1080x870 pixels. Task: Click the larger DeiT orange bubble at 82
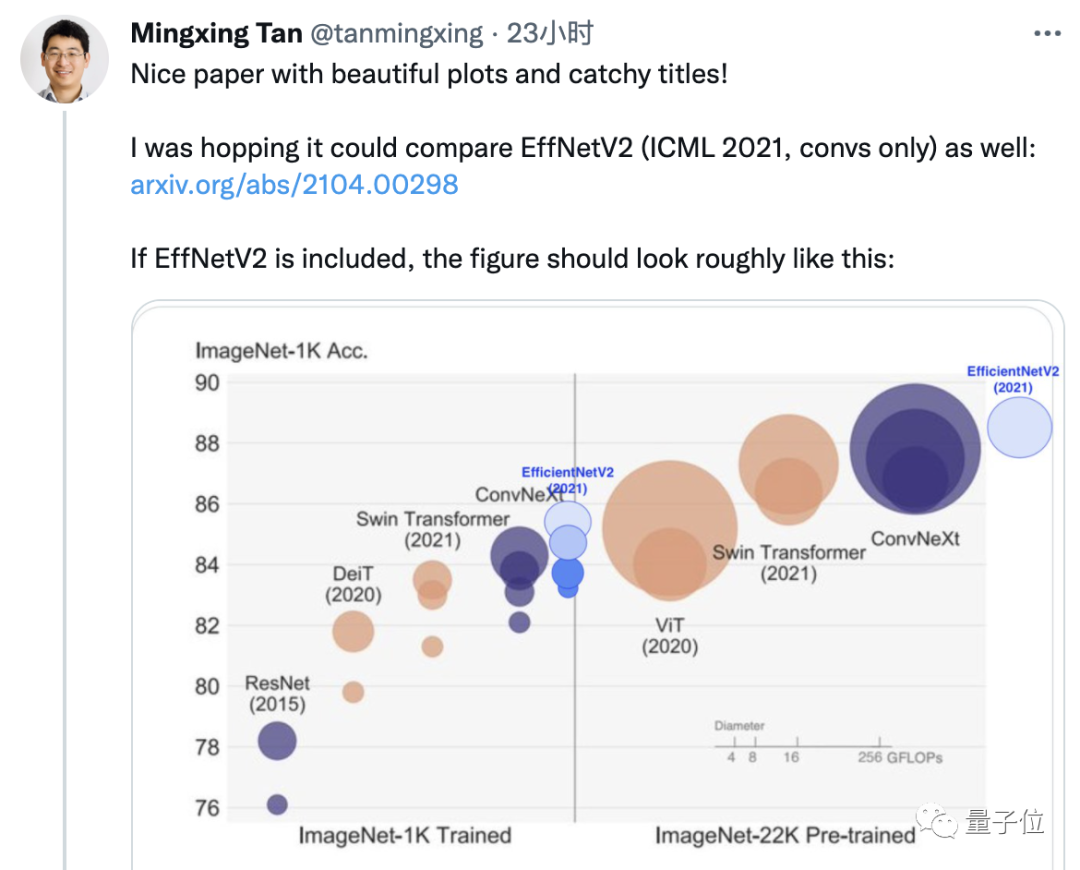click(353, 631)
